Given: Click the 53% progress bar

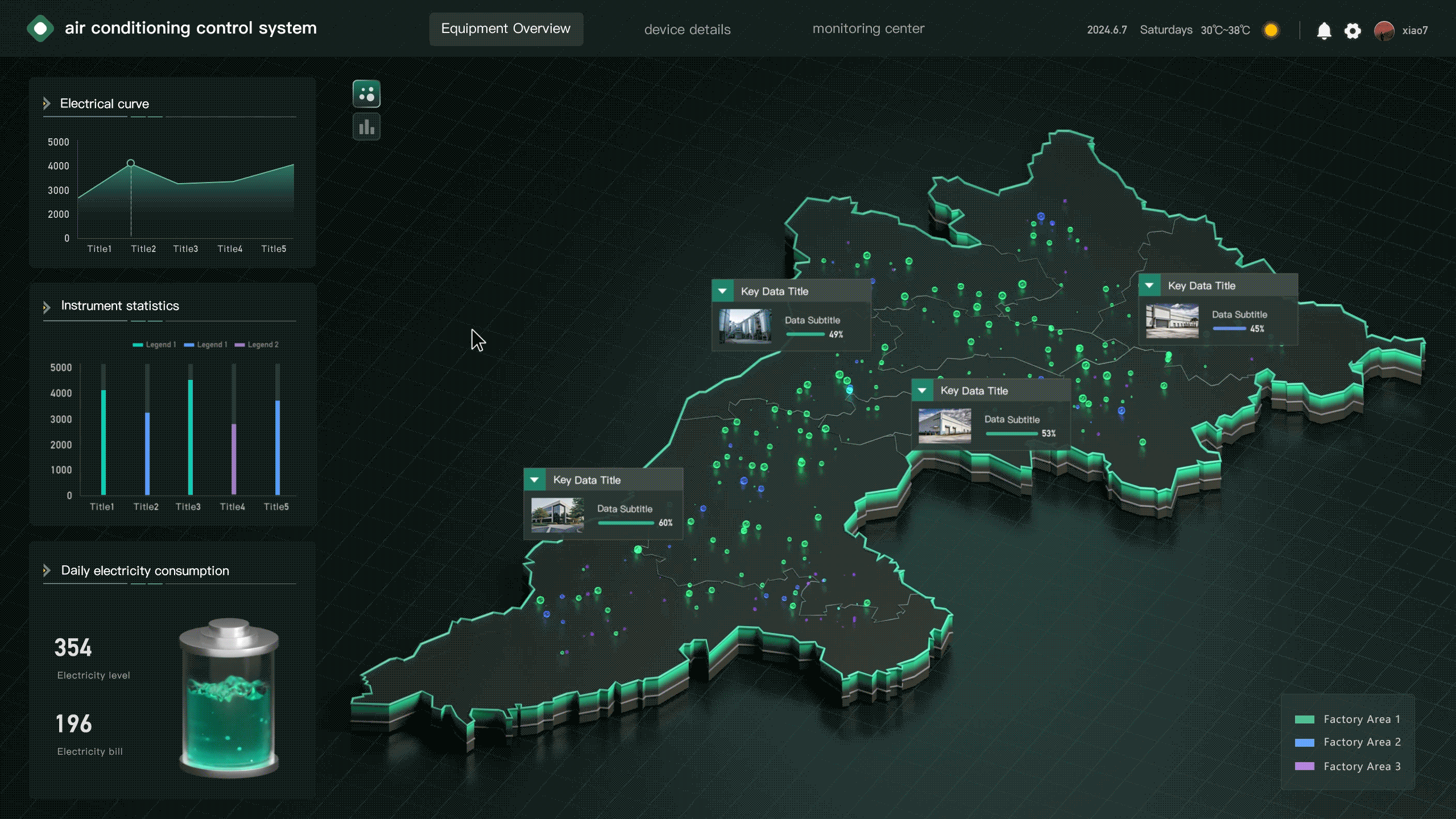Looking at the screenshot, I should (1012, 433).
